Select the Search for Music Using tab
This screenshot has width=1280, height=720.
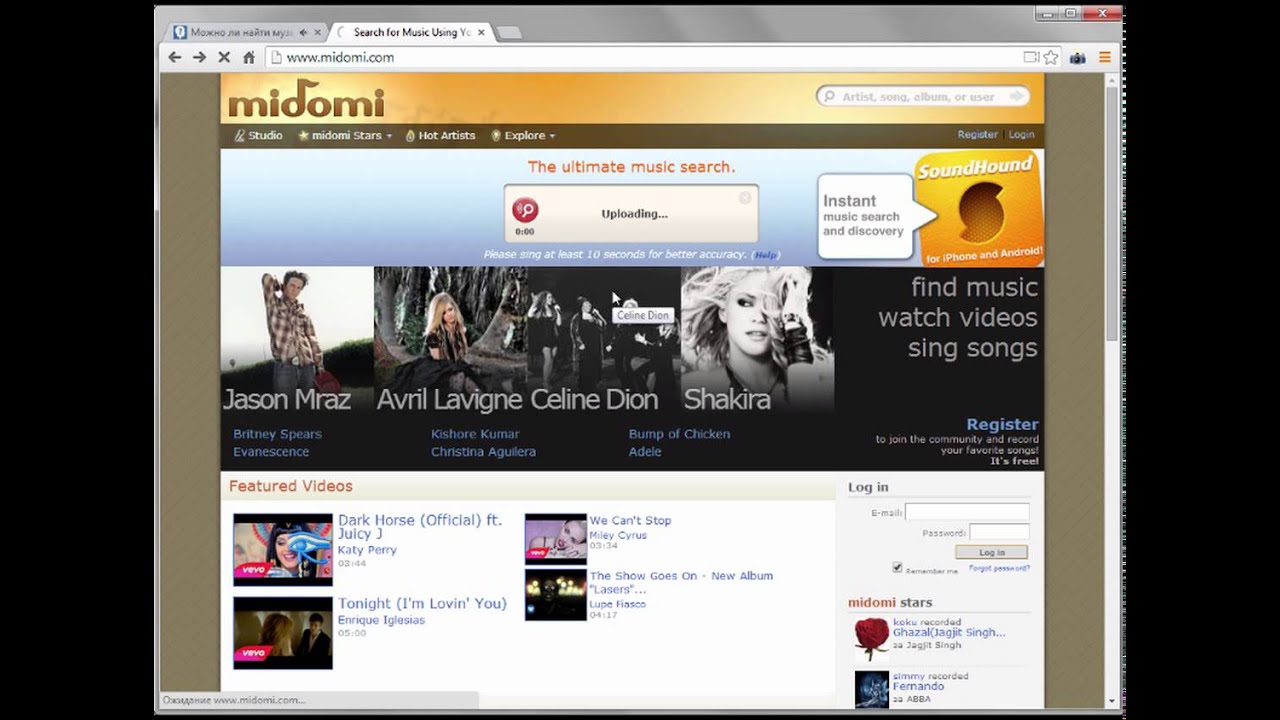click(x=412, y=32)
